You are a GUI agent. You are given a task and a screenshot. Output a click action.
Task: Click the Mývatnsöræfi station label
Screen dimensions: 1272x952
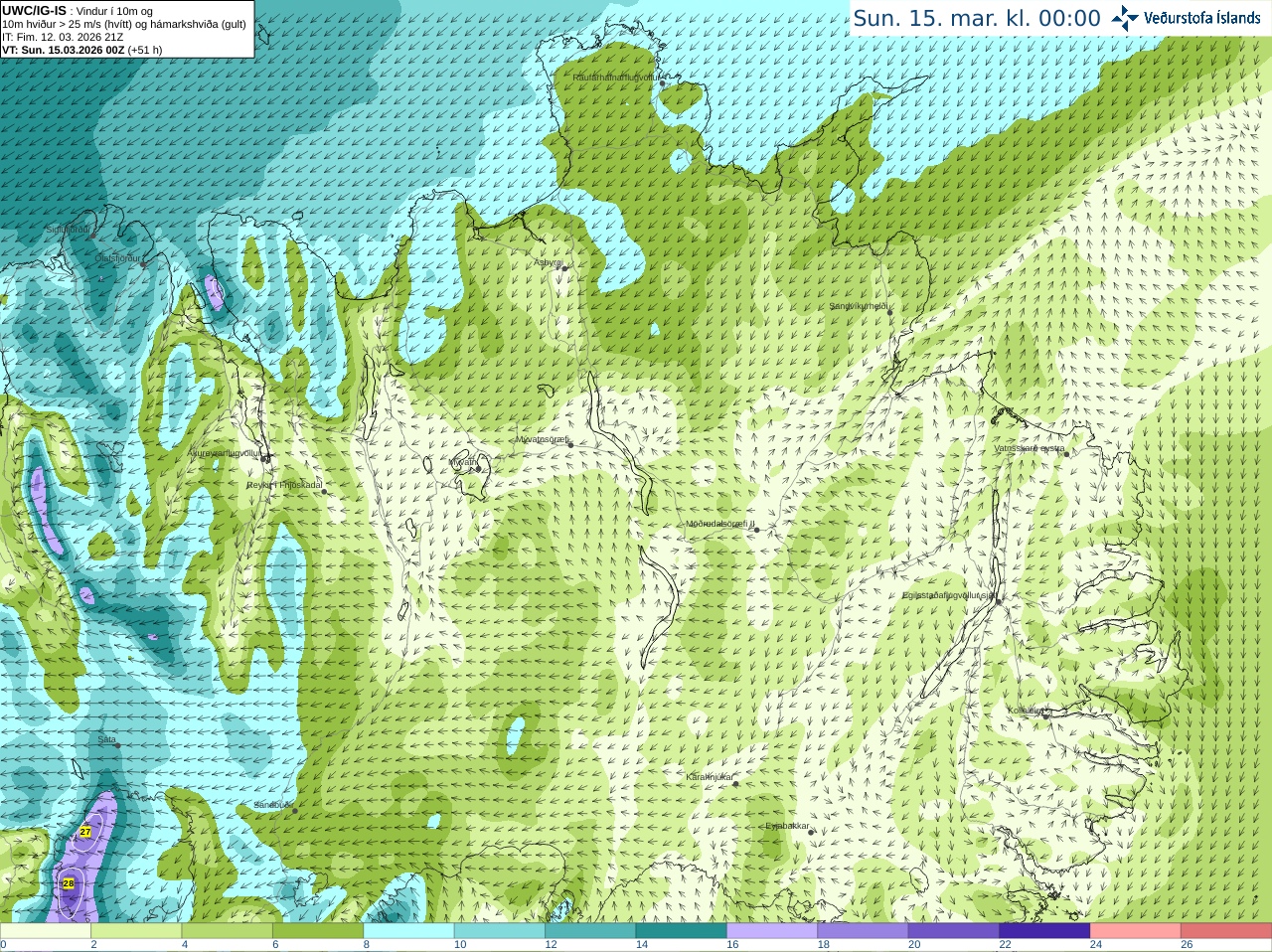tap(542, 439)
